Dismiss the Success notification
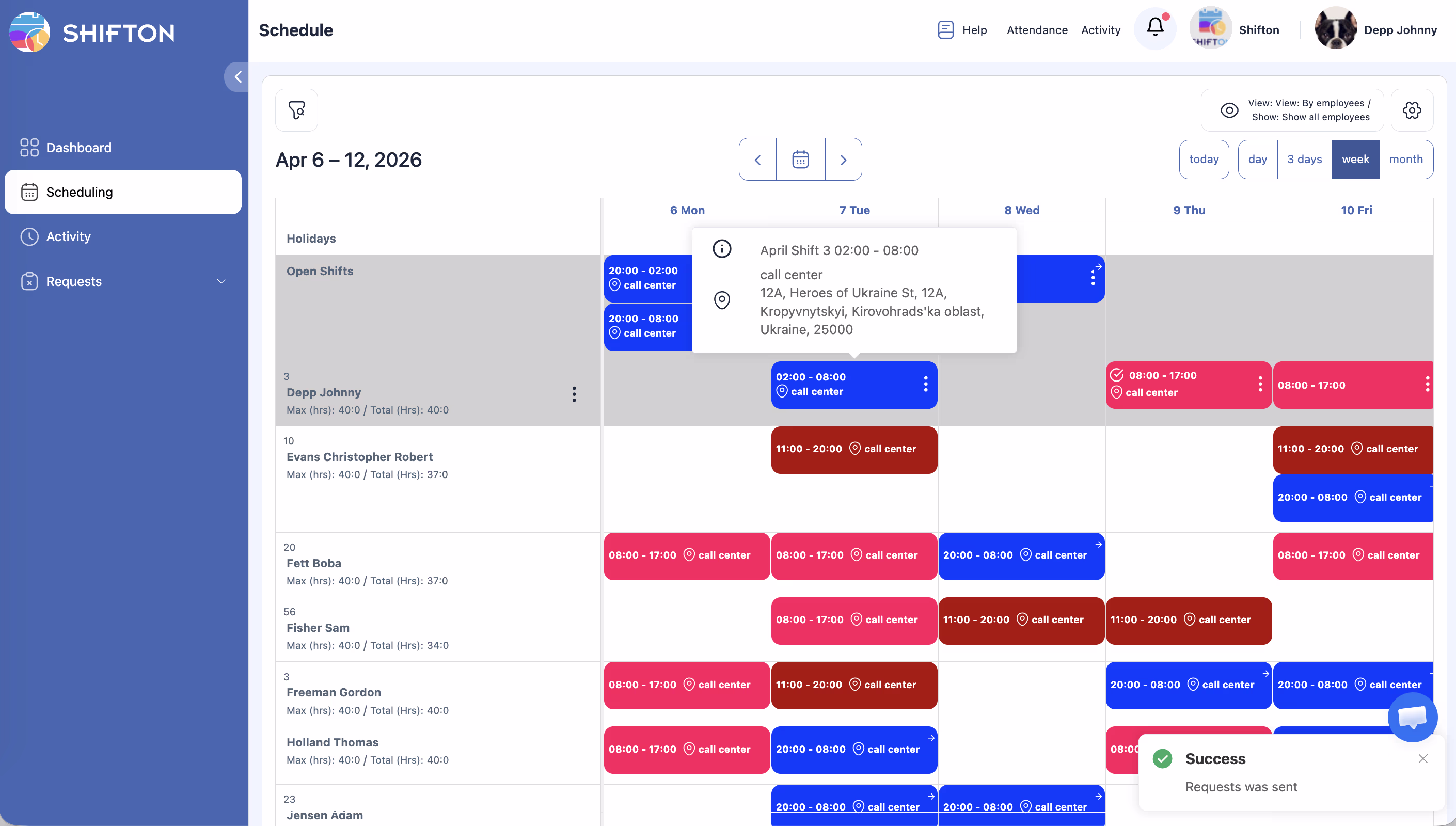 tap(1422, 758)
